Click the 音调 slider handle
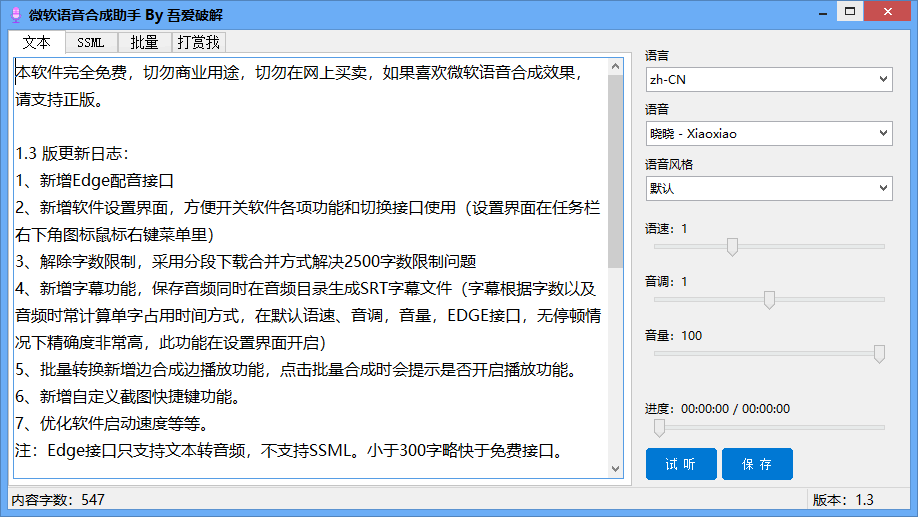Screen dimensions: 918x517 coord(769,300)
